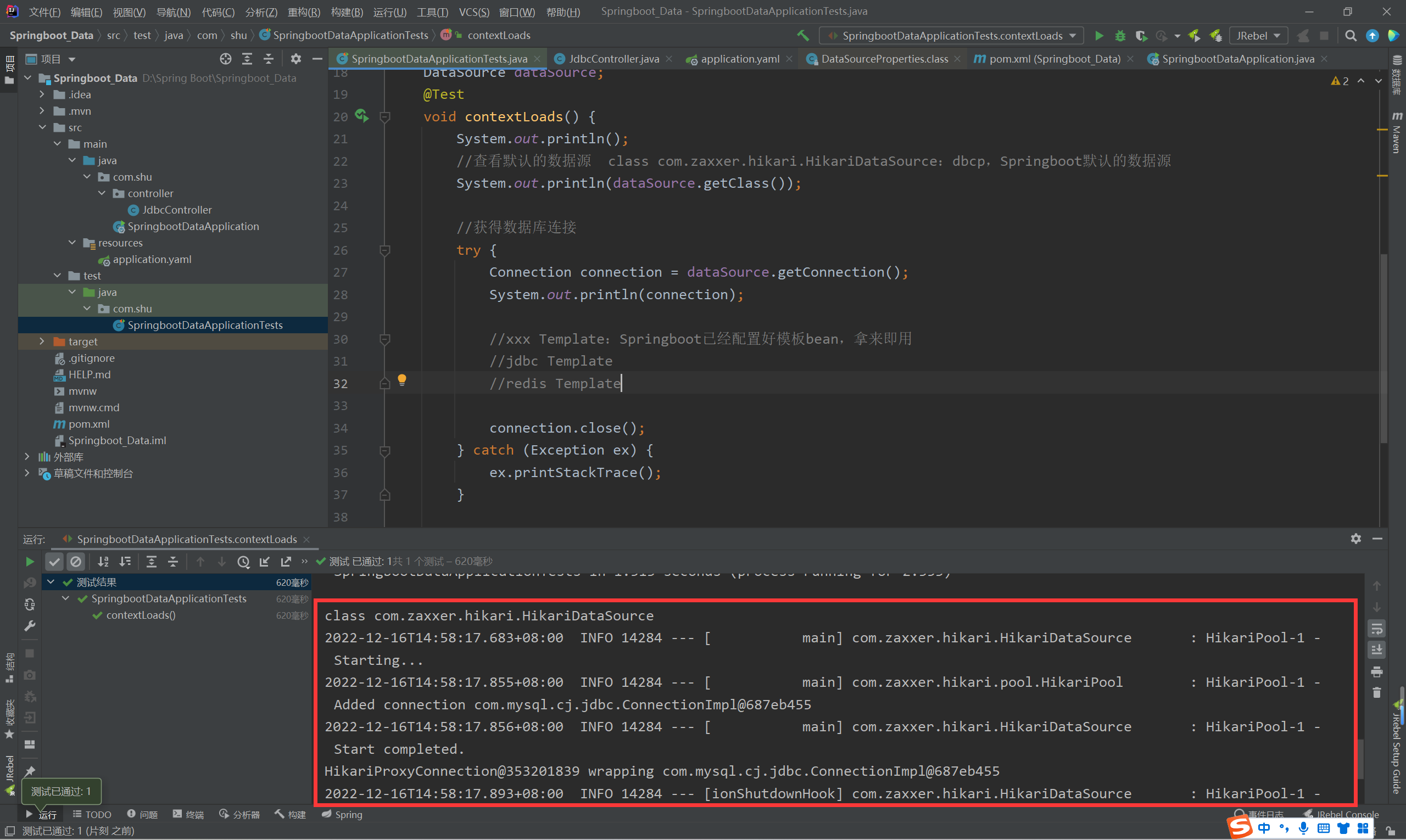
Task: Click the run test gutter icon at line 20
Action: click(x=361, y=116)
